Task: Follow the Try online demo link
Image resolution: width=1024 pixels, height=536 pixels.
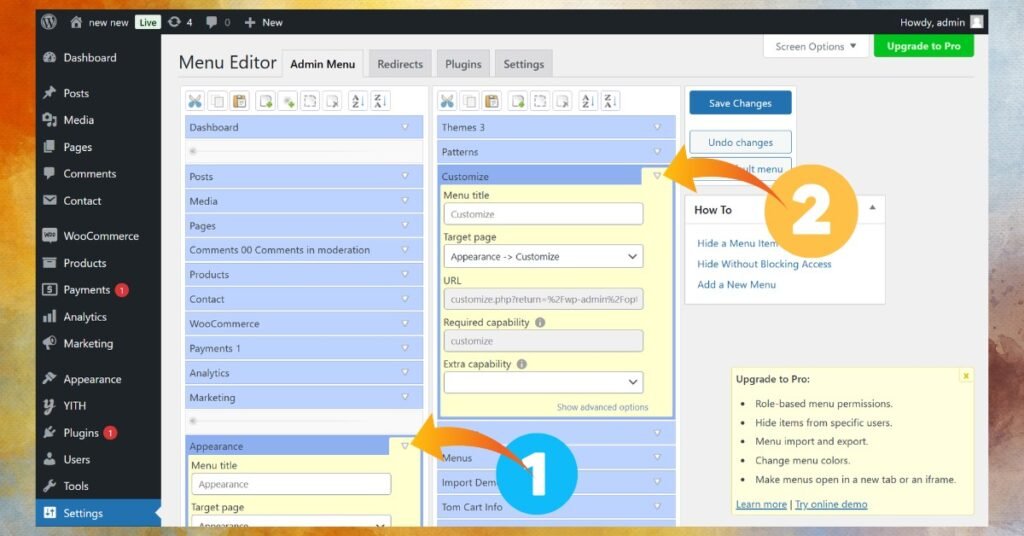Action: (831, 504)
